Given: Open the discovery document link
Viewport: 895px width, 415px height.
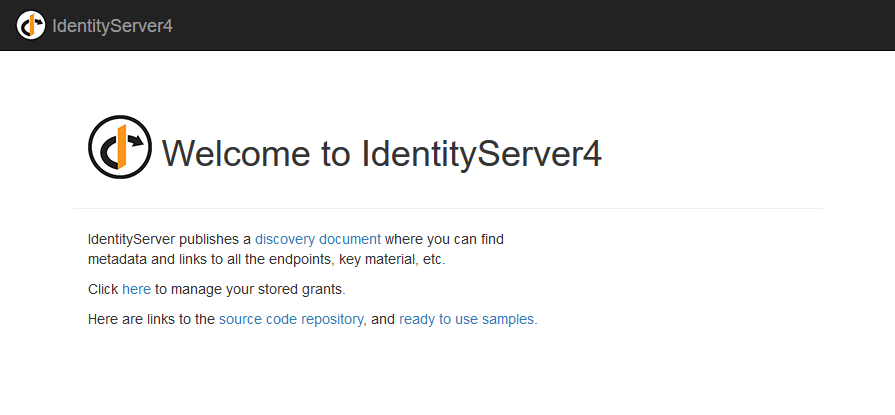Looking at the screenshot, I should [x=318, y=239].
